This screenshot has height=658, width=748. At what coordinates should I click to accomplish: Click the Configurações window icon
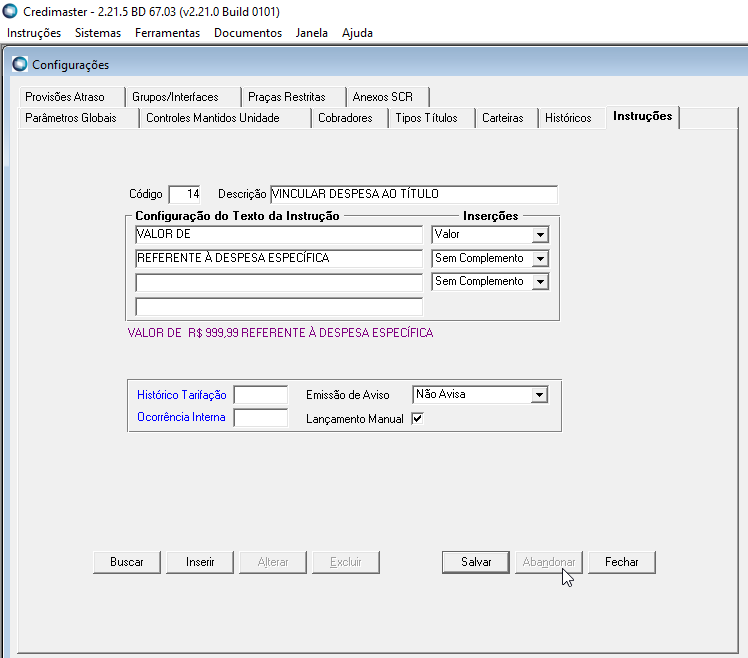[x=20, y=64]
